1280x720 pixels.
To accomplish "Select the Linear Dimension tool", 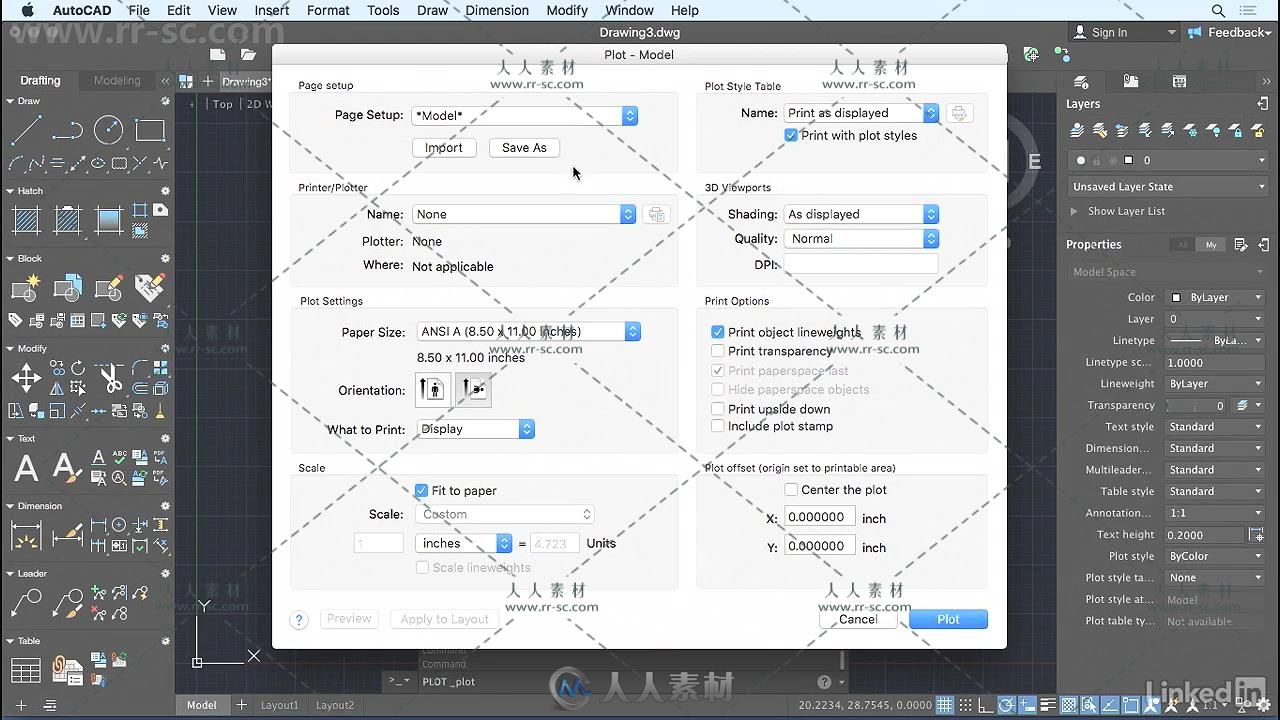I will point(26,535).
